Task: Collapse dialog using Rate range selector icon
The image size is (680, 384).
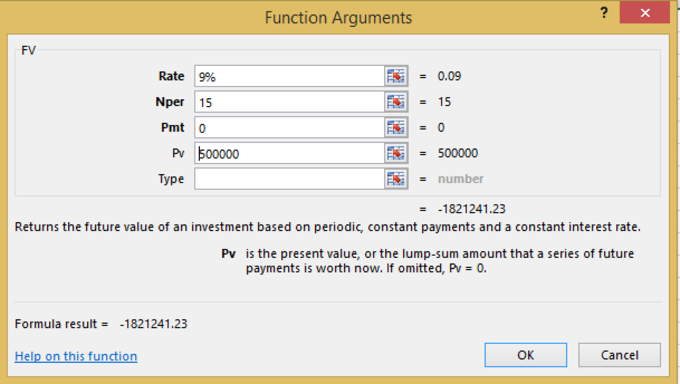Action: [396, 76]
